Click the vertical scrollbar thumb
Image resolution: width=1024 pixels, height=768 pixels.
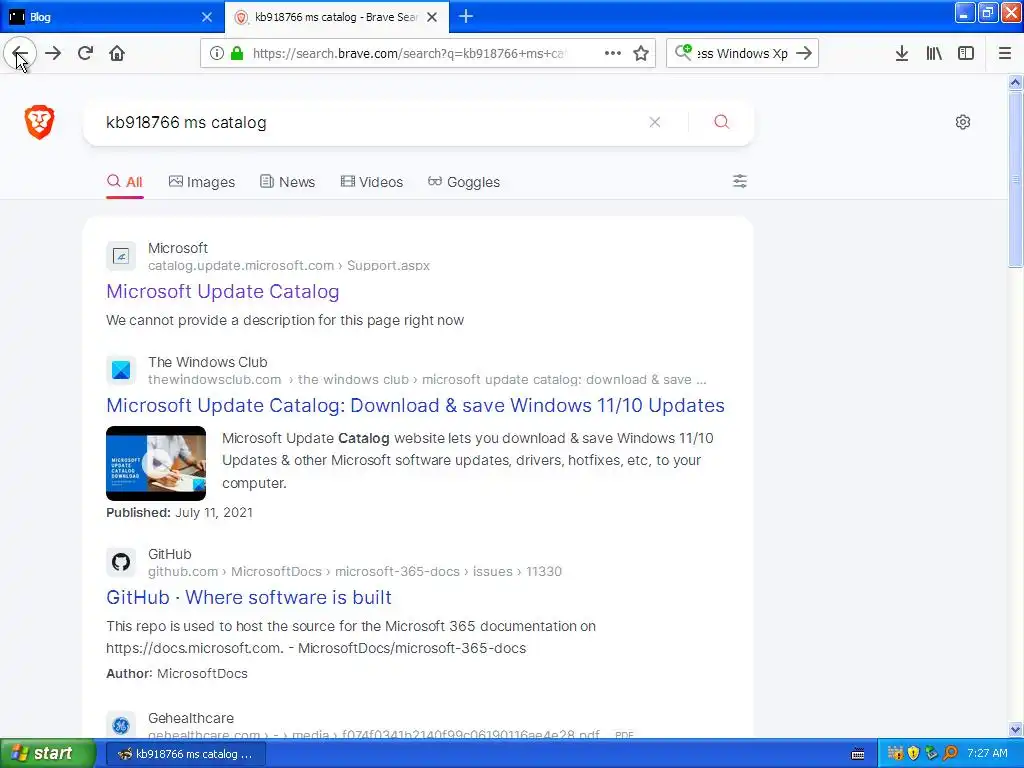(x=1015, y=180)
